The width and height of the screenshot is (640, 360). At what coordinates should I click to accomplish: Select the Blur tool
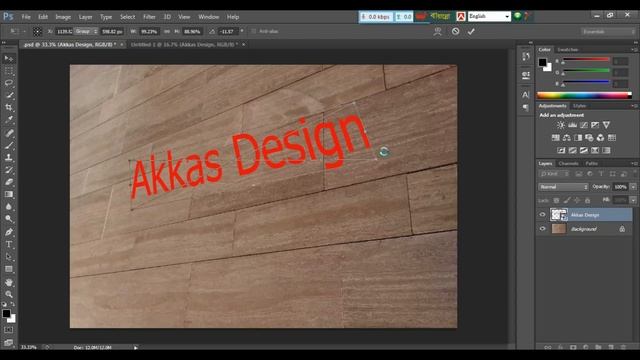point(9,207)
